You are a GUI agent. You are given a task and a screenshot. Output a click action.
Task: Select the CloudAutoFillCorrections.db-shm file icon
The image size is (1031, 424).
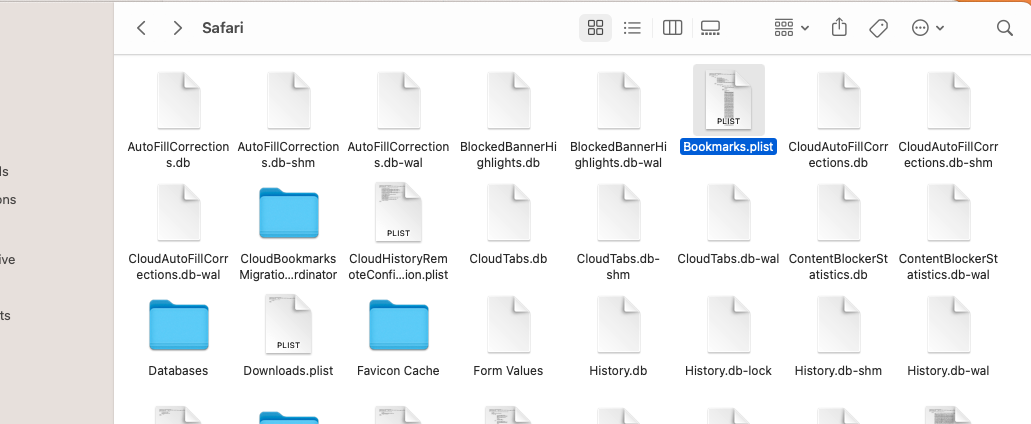tap(948, 101)
